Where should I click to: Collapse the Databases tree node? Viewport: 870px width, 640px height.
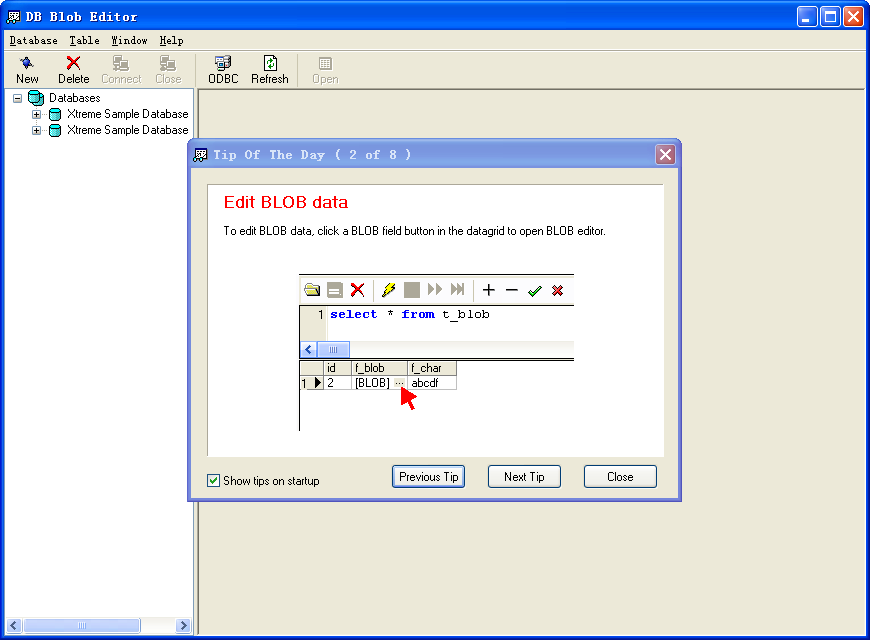pos(18,98)
